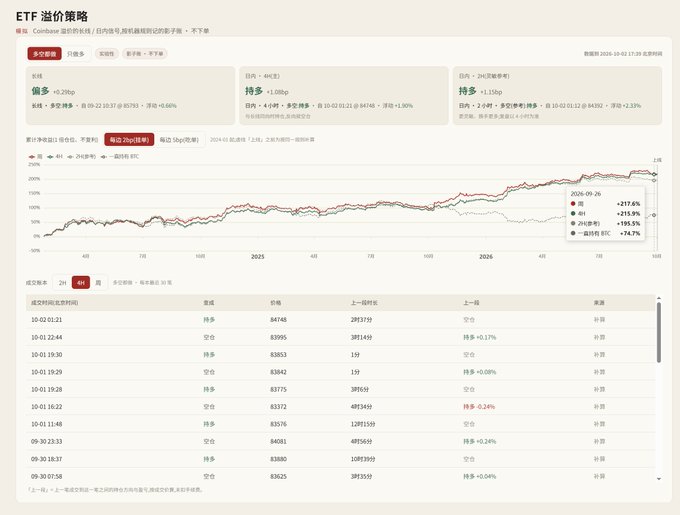Switch trade ledger to 4H tab
Viewport: 680px width, 515px height.
[81, 283]
